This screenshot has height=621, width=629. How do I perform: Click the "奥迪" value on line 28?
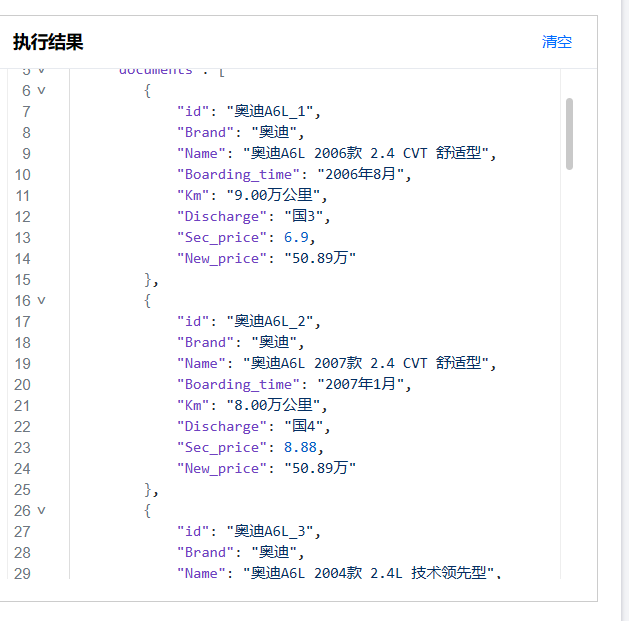pyautogui.click(x=274, y=552)
